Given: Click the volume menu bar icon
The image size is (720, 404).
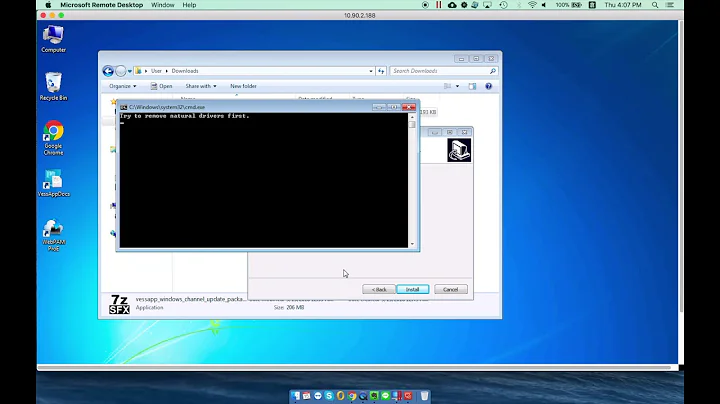Looking at the screenshot, I should pyautogui.click(x=544, y=5).
